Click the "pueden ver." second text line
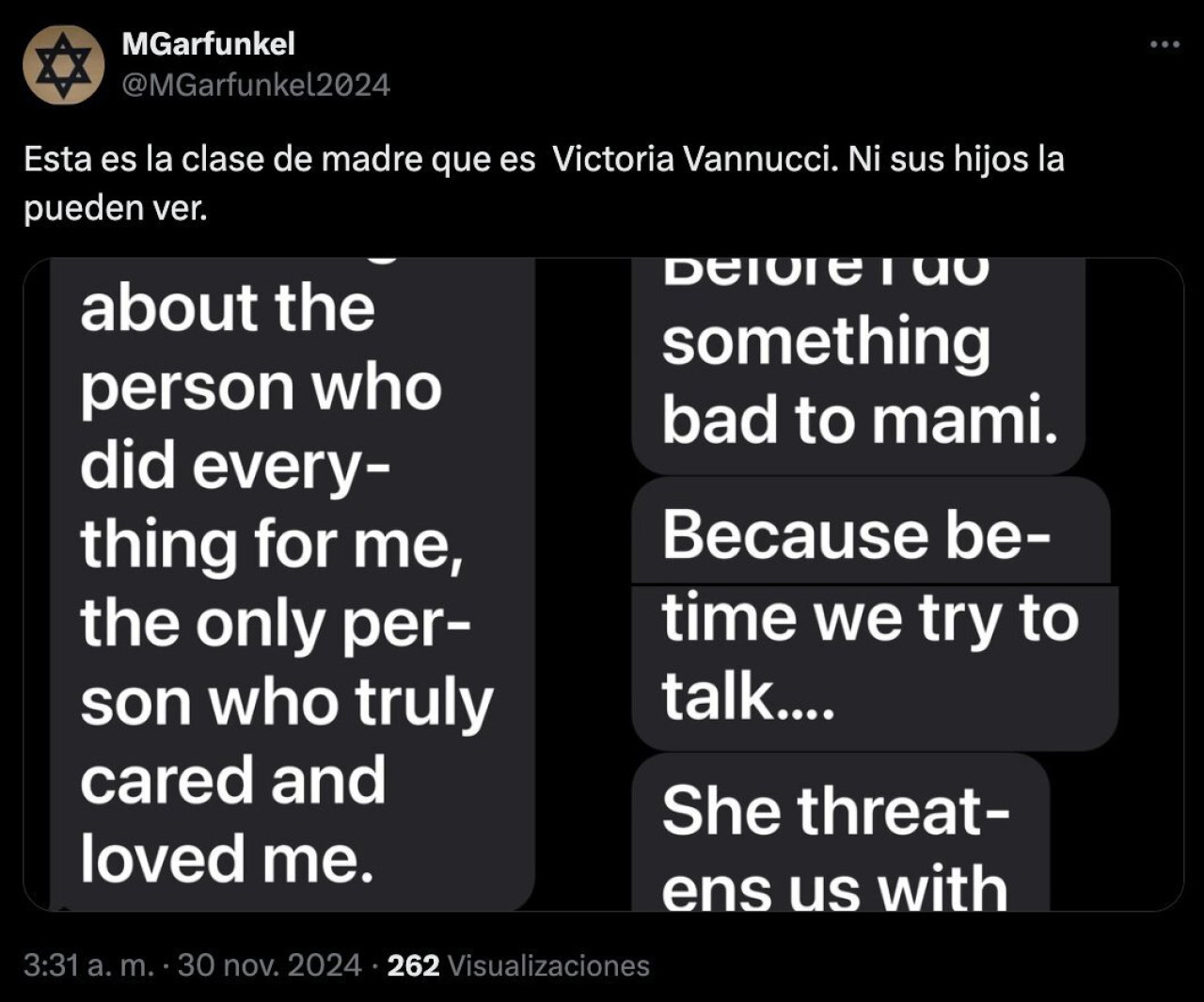Viewport: 1204px width, 1002px height. coord(115,208)
